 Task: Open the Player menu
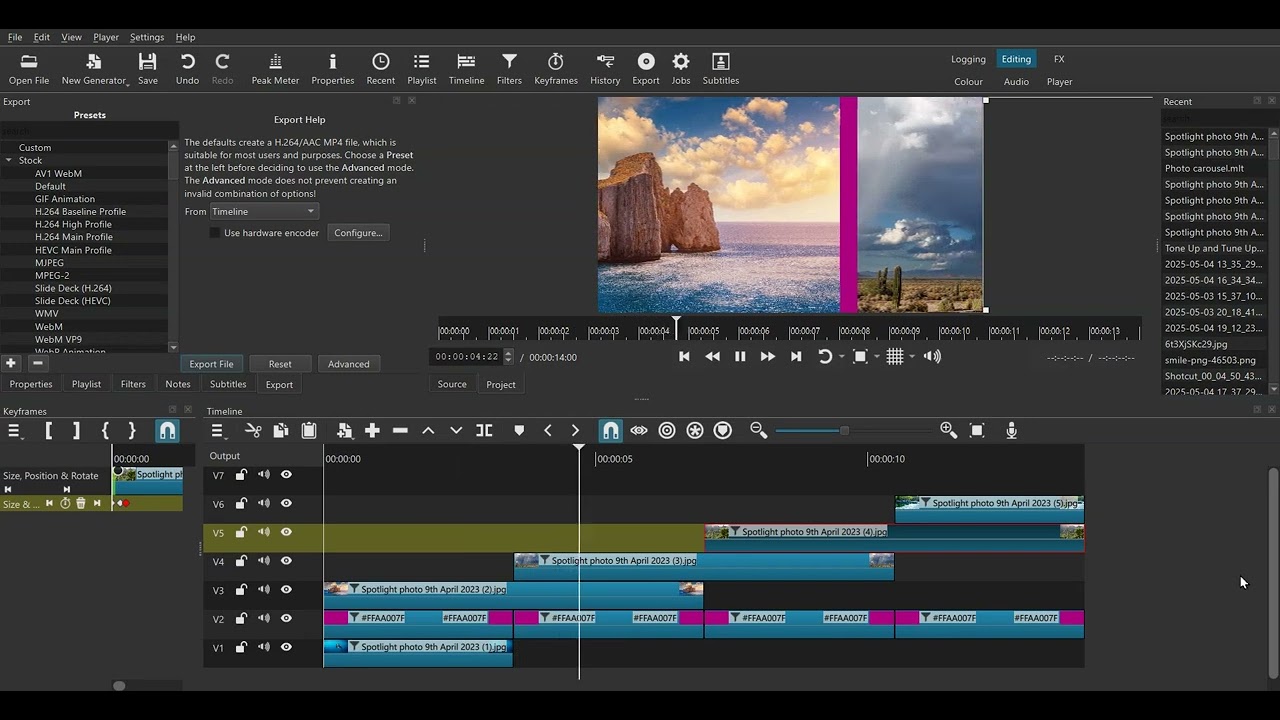[106, 37]
